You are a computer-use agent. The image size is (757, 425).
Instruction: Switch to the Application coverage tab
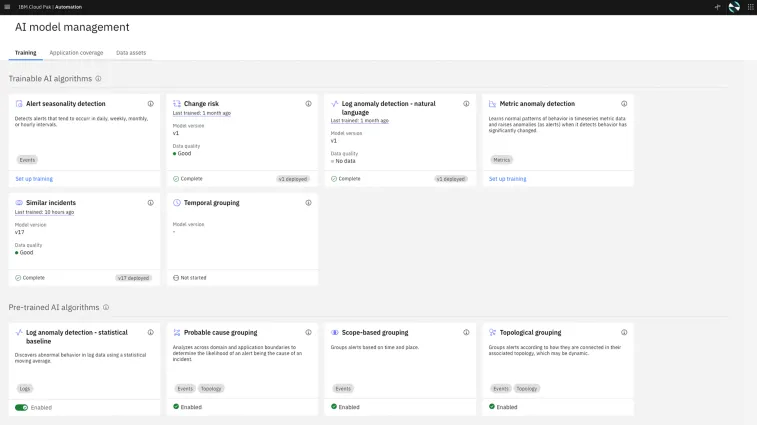76,52
